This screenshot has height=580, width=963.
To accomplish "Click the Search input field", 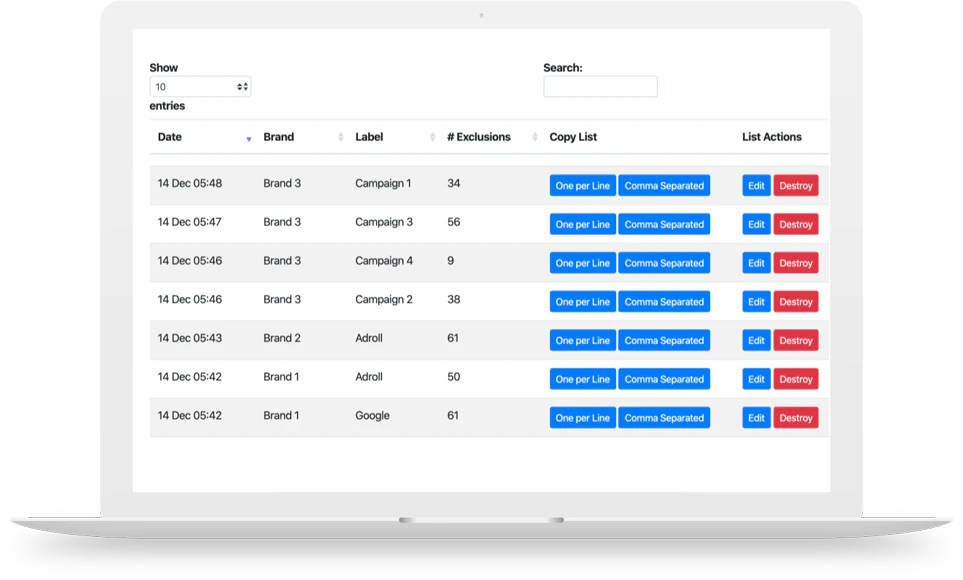I will (x=600, y=87).
